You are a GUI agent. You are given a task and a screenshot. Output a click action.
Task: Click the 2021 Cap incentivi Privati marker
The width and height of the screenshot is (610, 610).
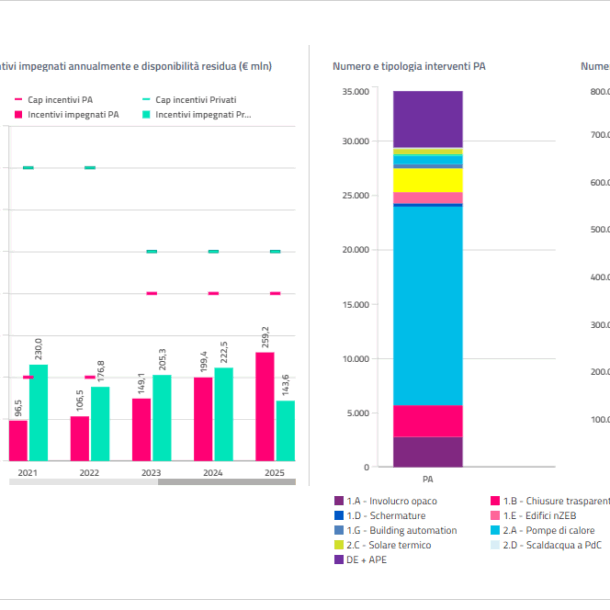click(x=28, y=168)
